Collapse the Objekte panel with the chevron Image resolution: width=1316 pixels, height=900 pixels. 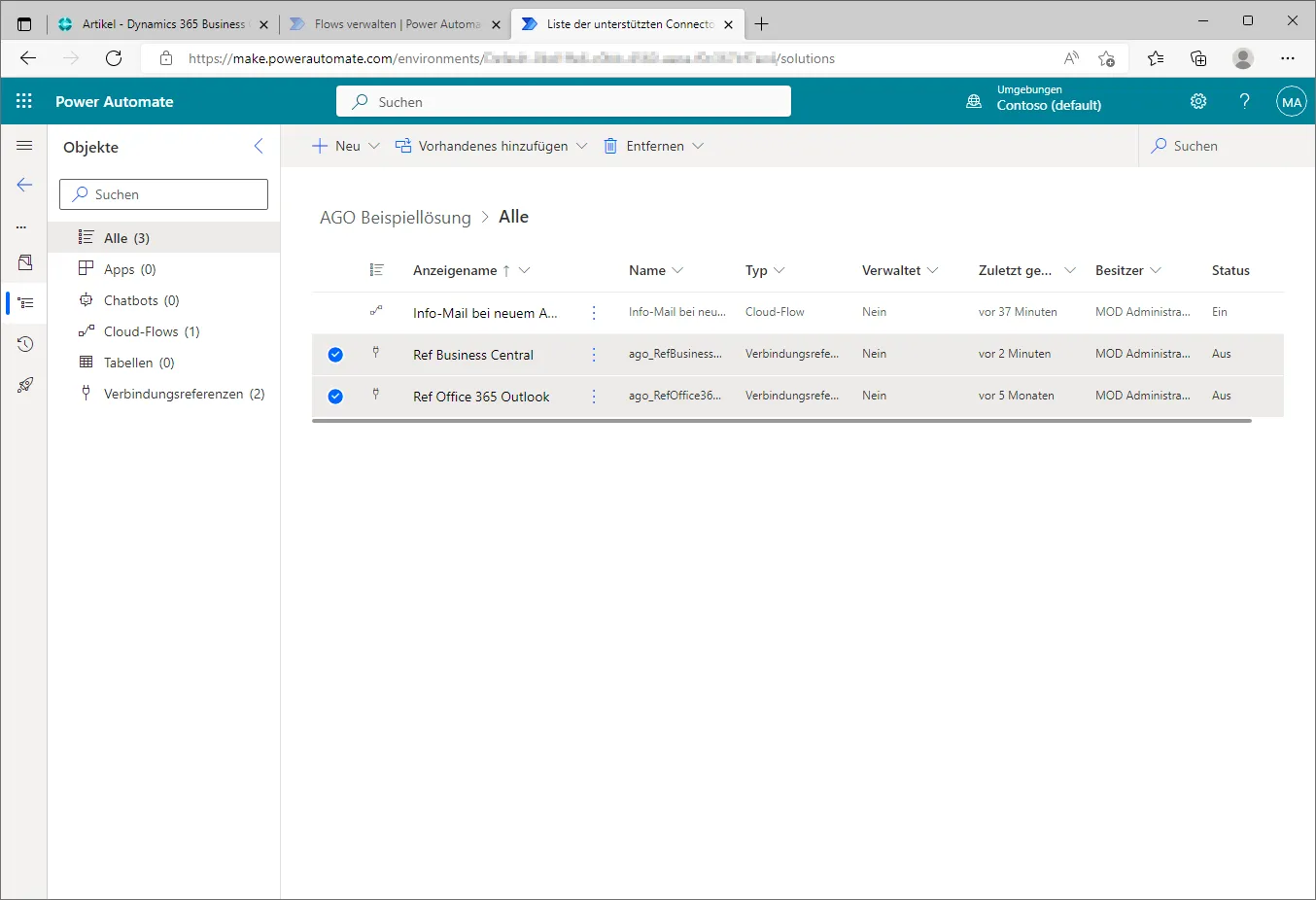coord(259,146)
